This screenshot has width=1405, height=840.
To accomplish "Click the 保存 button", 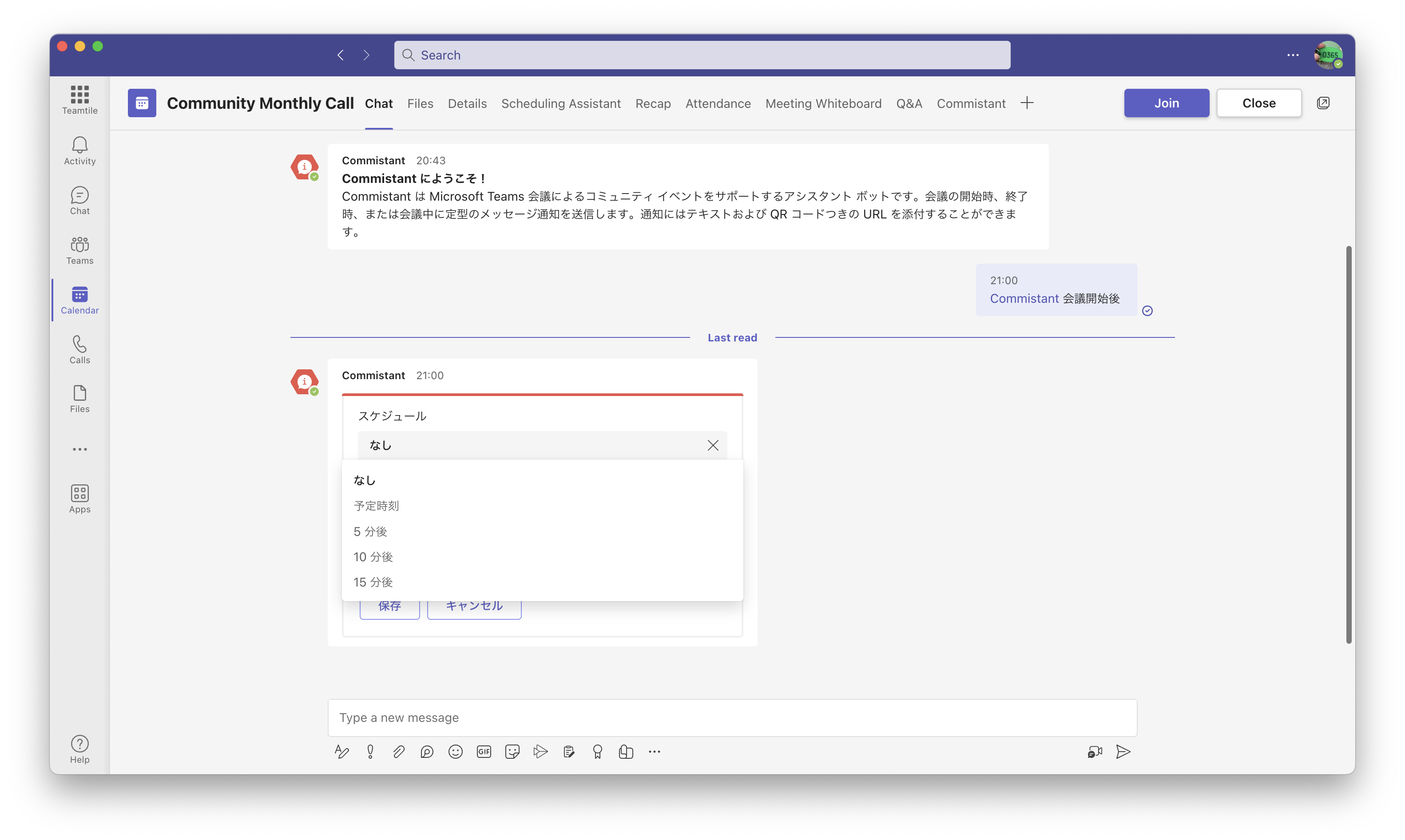I will 389,609.
